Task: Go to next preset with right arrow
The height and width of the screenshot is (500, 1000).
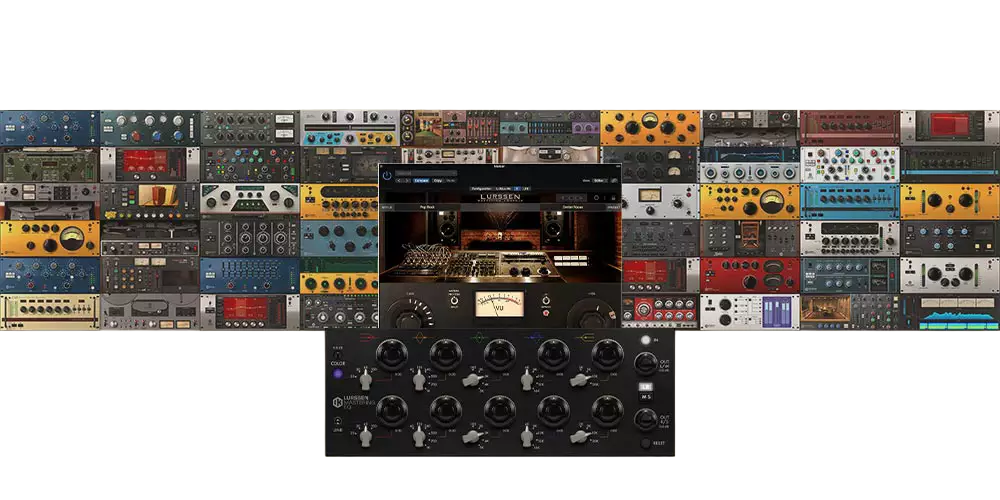Action: 408,180
